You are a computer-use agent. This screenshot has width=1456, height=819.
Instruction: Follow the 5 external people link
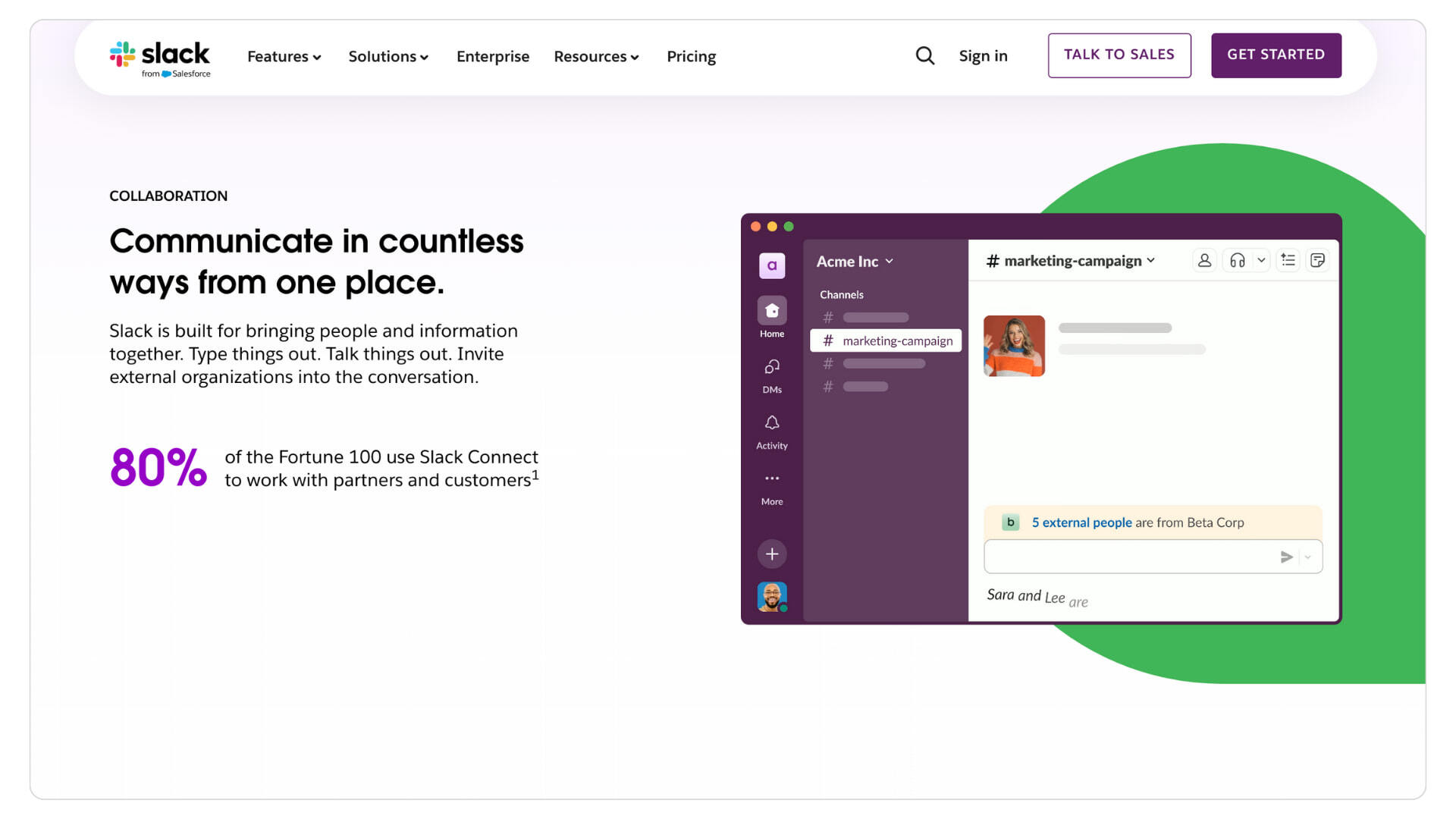(x=1081, y=522)
